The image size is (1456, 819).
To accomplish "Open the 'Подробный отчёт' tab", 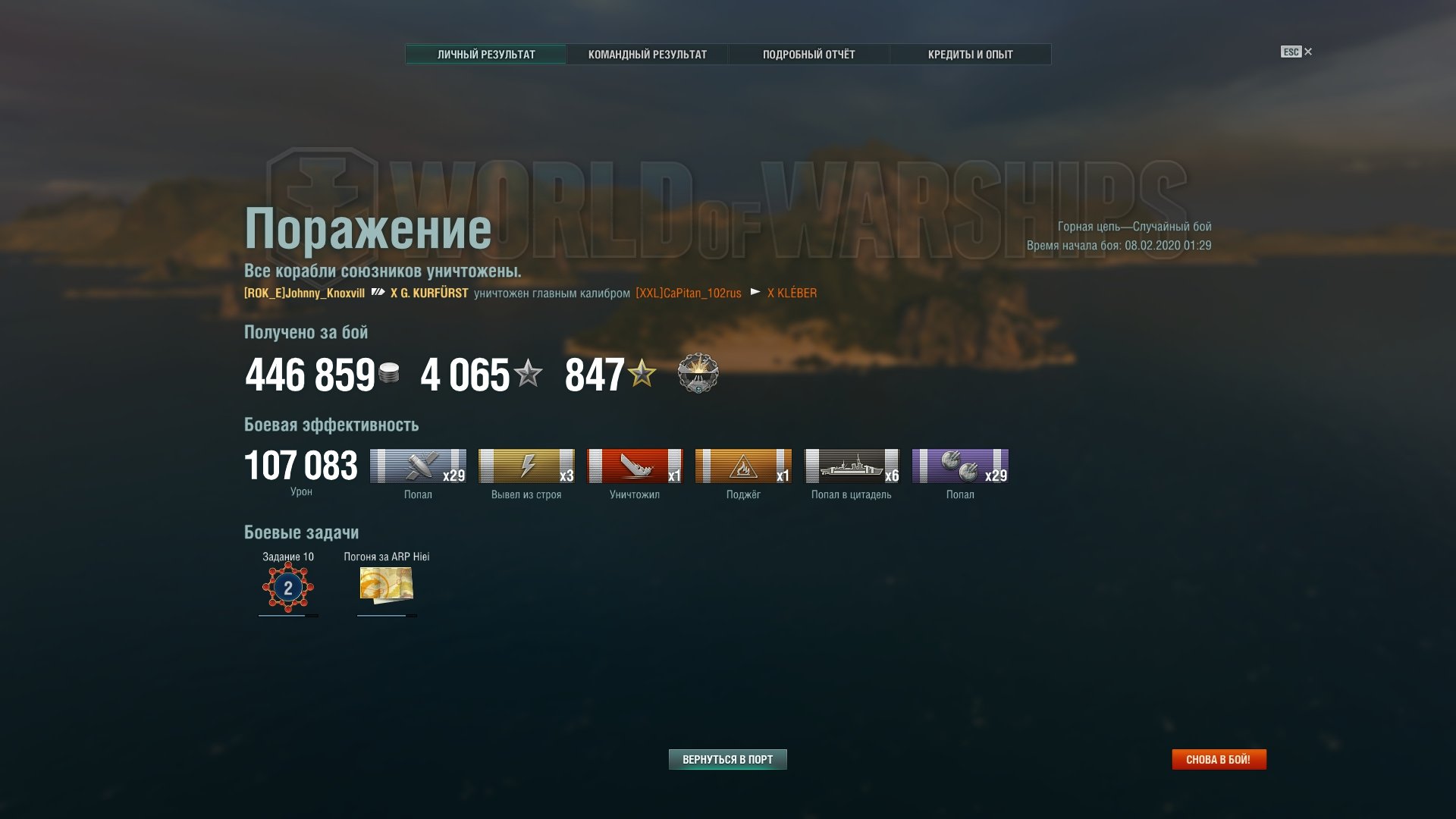I will (x=809, y=55).
